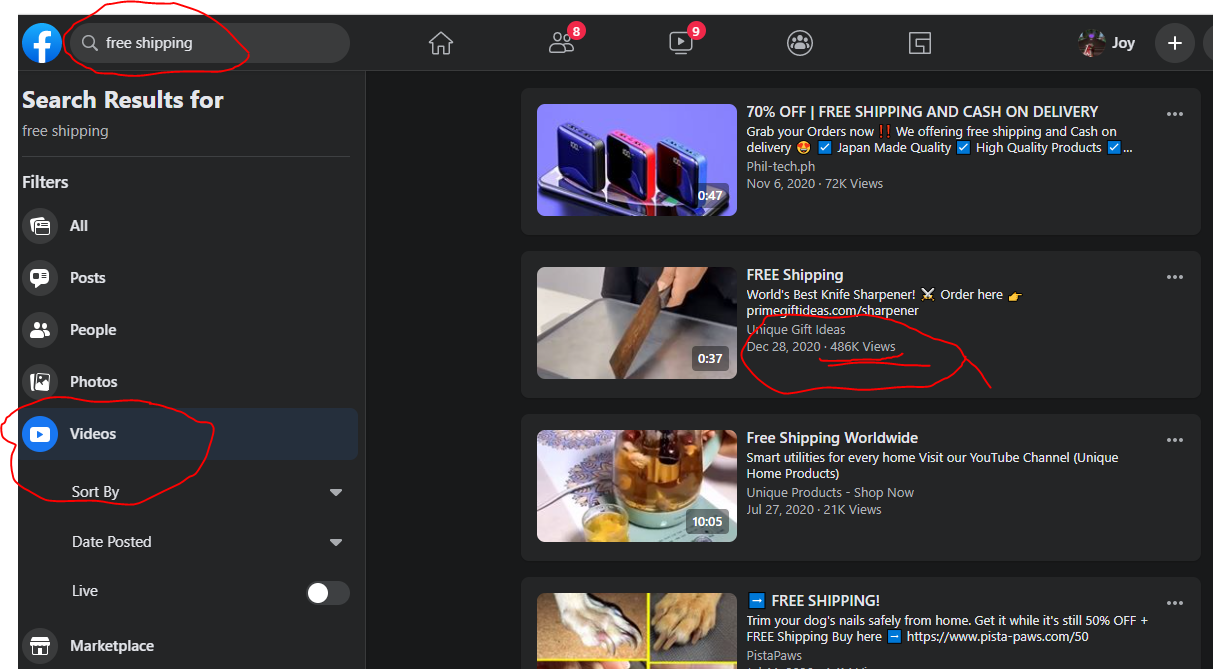Viewport: 1213px width, 669px height.
Task: Open Unique Products - Shop Now page
Action: (x=830, y=492)
